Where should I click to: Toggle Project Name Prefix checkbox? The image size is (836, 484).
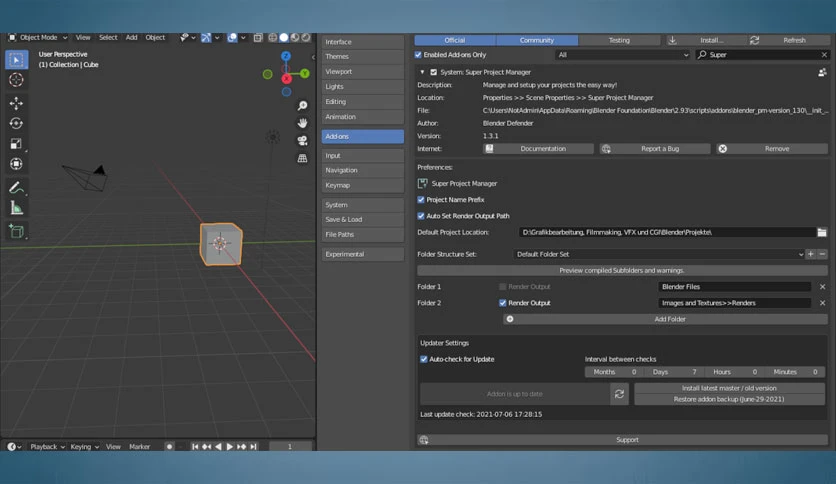pyautogui.click(x=421, y=200)
